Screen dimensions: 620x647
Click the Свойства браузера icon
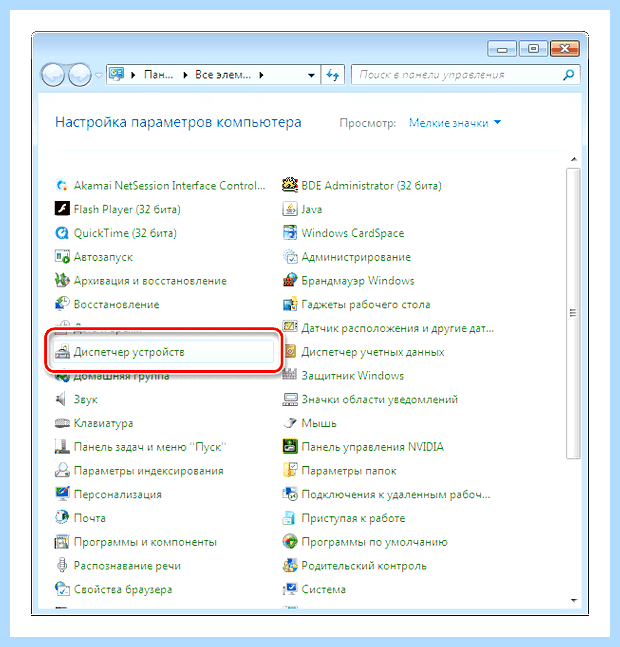click(62, 589)
